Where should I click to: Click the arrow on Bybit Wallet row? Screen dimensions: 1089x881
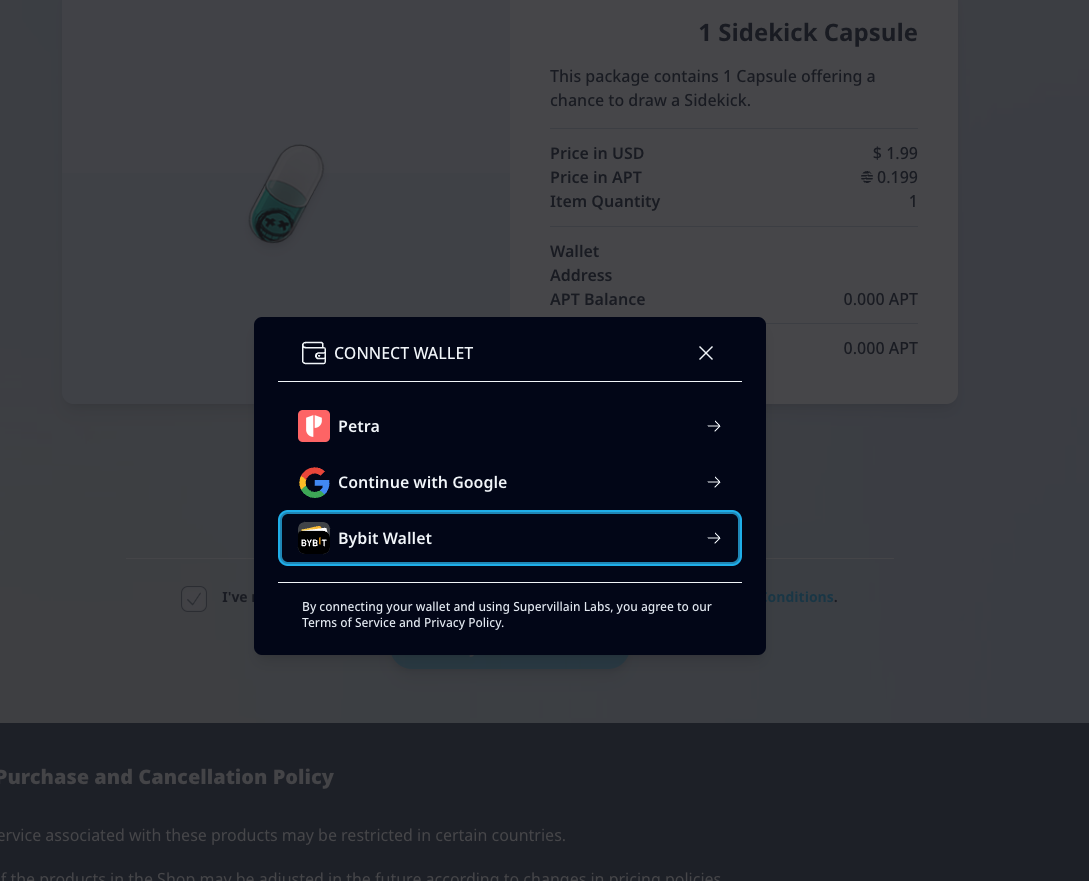click(x=714, y=538)
